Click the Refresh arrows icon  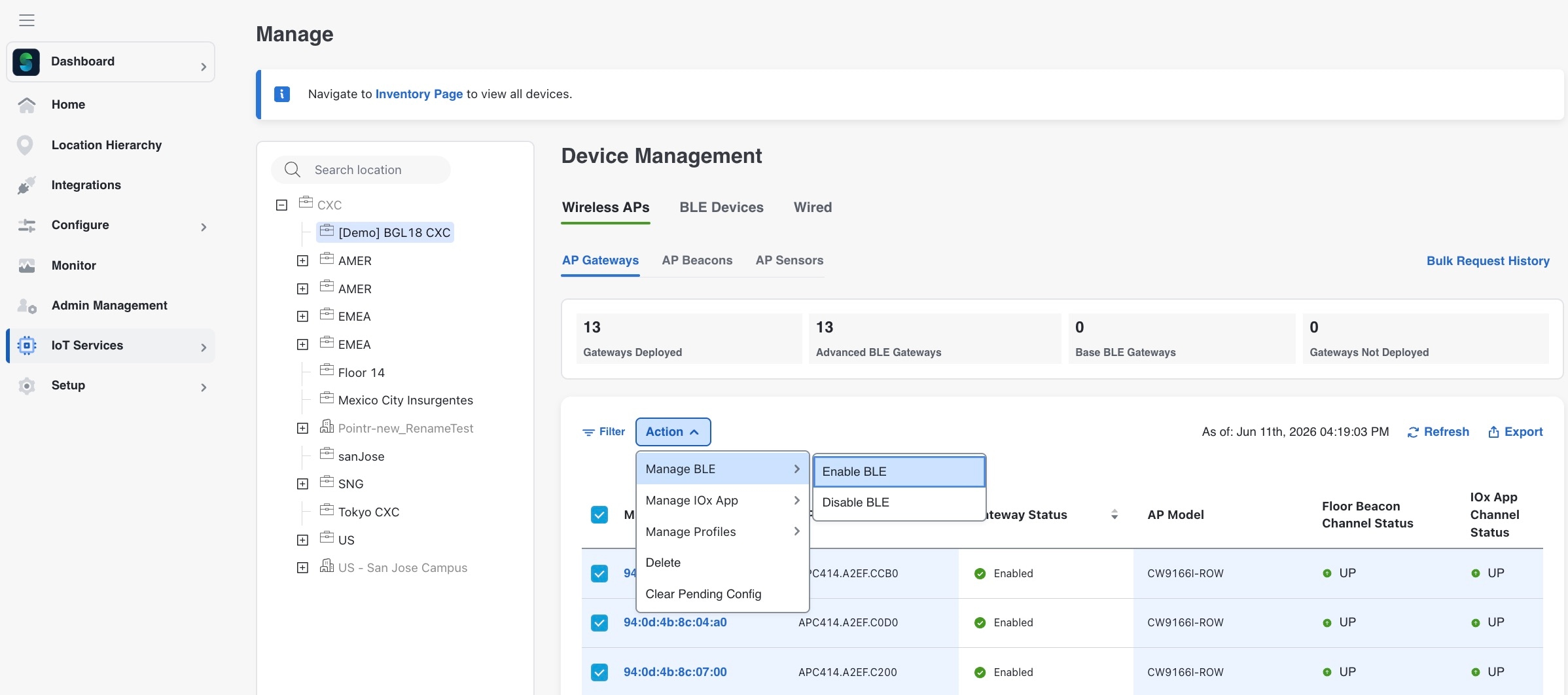click(1413, 432)
